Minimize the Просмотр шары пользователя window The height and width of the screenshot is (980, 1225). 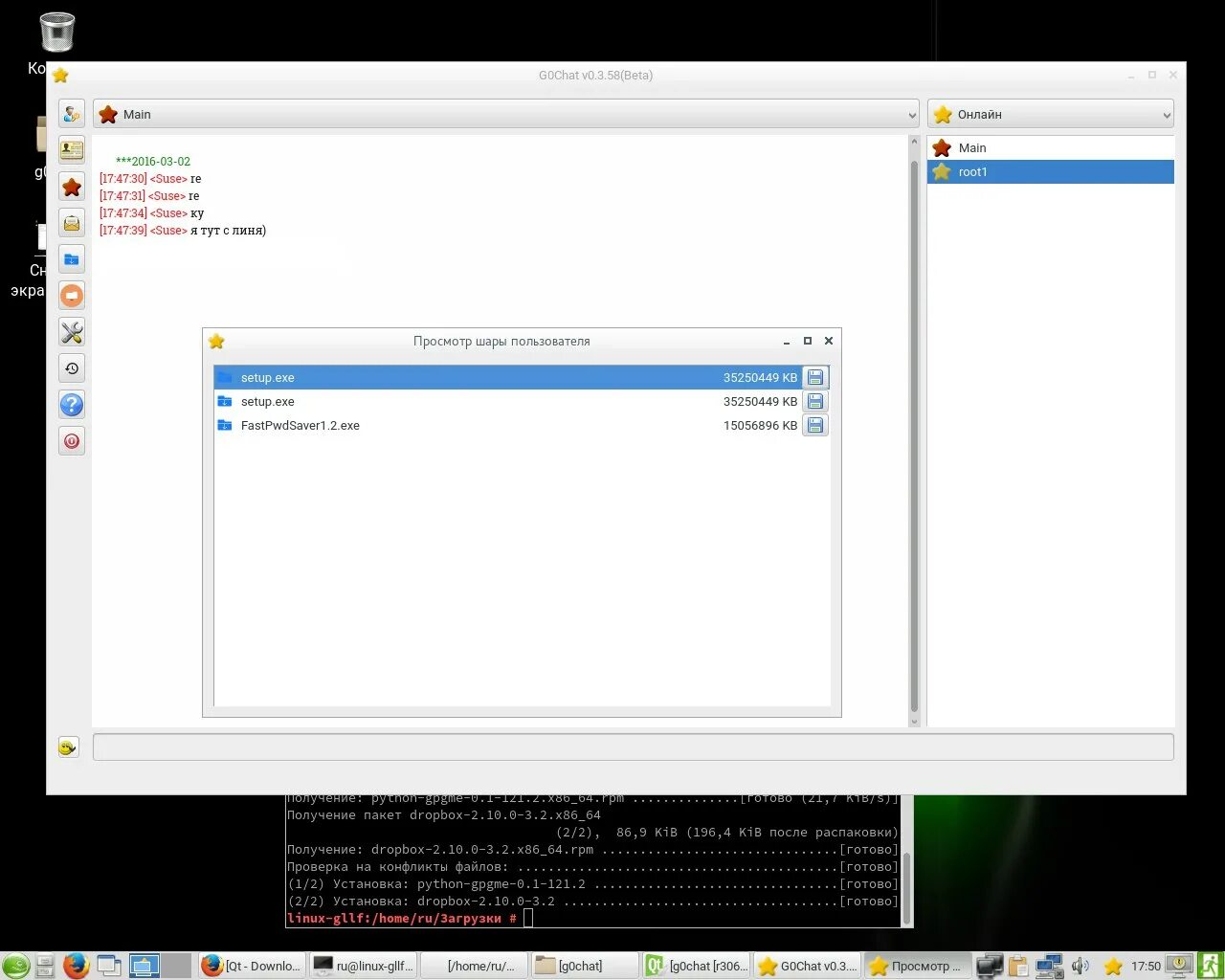click(787, 341)
